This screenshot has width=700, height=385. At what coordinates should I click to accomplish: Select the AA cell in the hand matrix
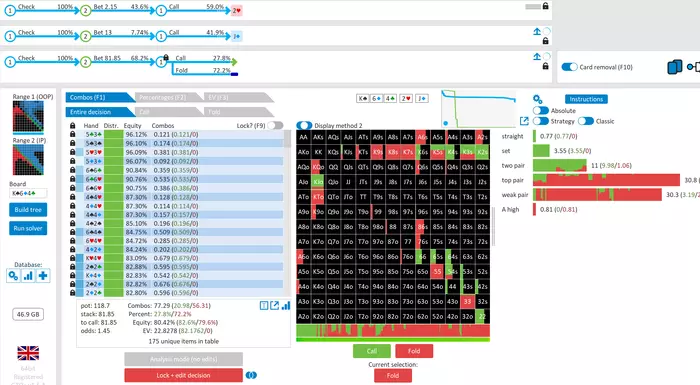coord(304,137)
